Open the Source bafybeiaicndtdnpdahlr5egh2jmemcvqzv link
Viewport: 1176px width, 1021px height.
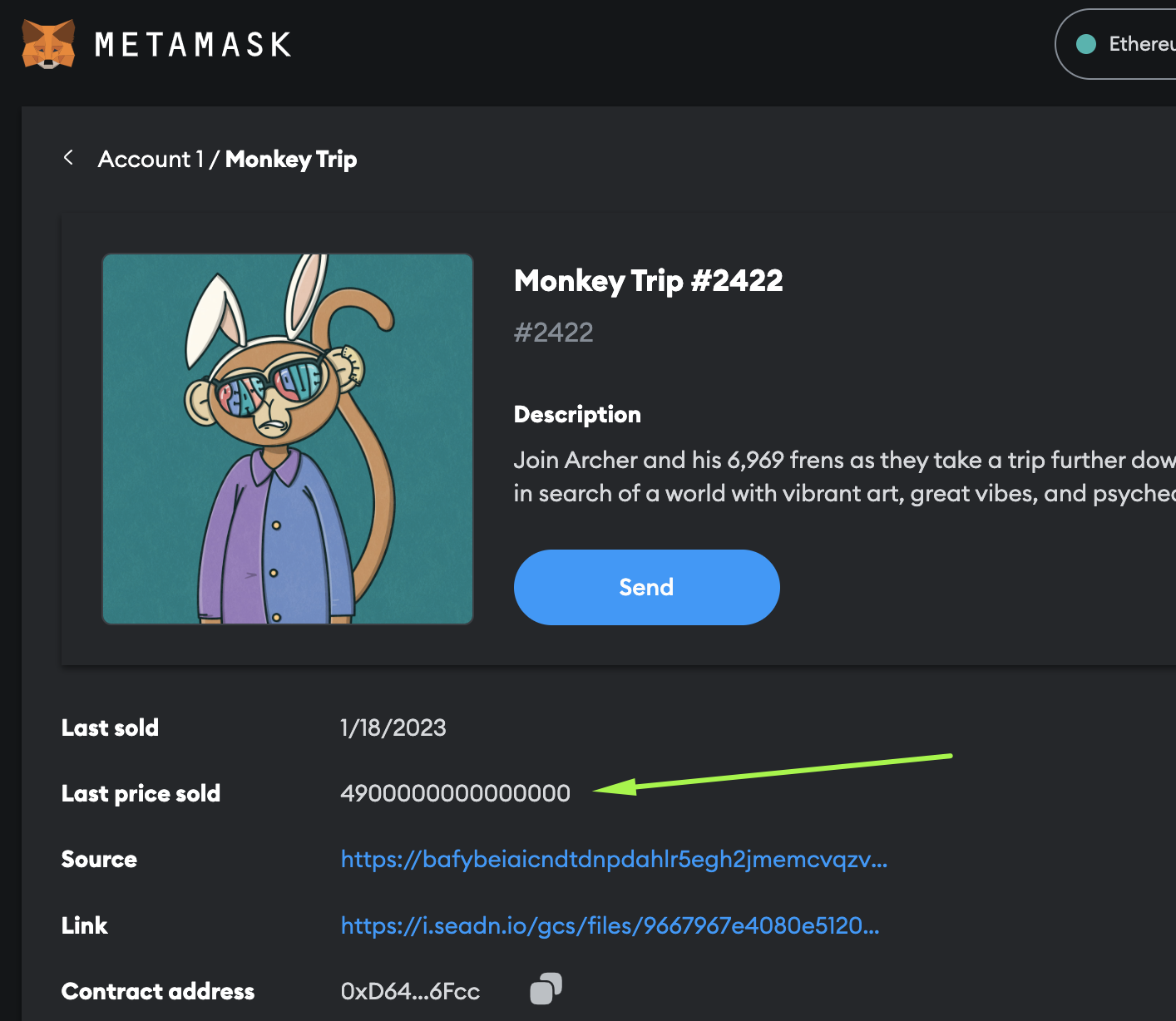615,859
